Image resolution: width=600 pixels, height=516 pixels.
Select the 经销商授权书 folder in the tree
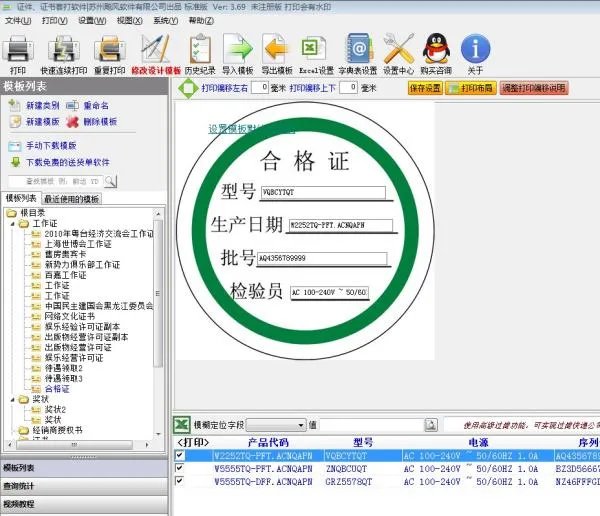pos(57,430)
